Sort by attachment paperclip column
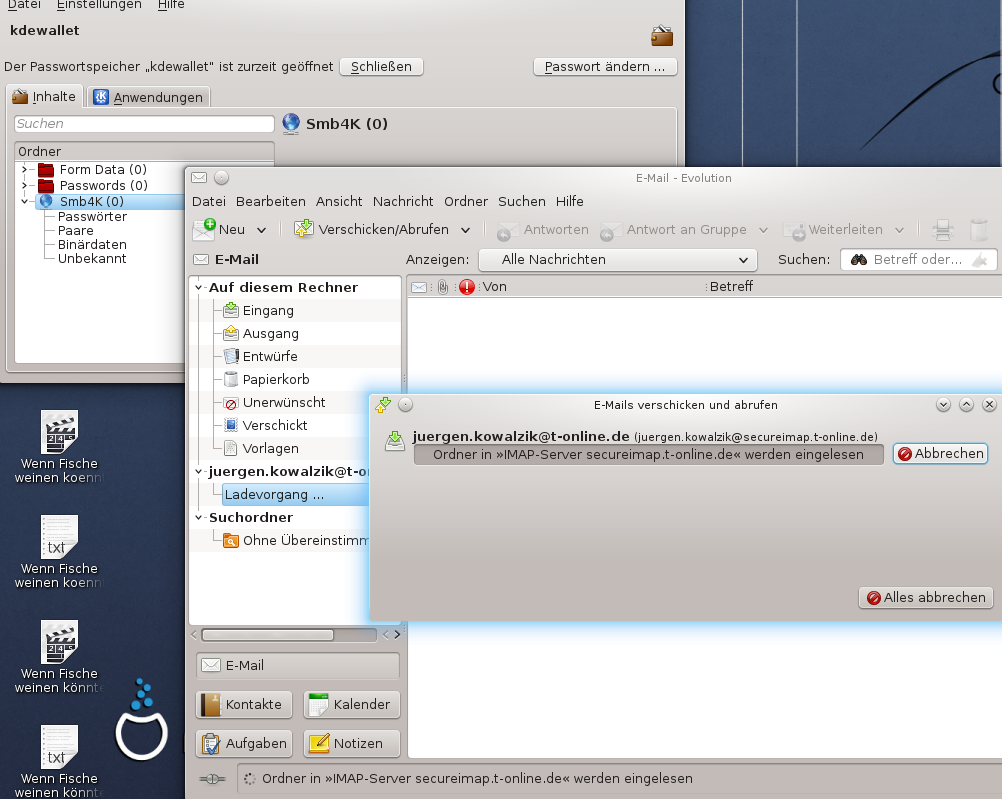 pyautogui.click(x=442, y=287)
